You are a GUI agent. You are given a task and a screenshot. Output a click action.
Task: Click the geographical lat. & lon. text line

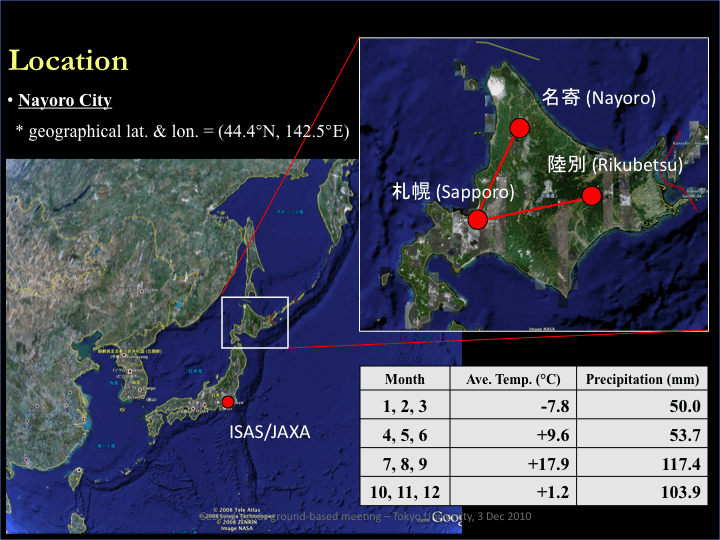182,132
